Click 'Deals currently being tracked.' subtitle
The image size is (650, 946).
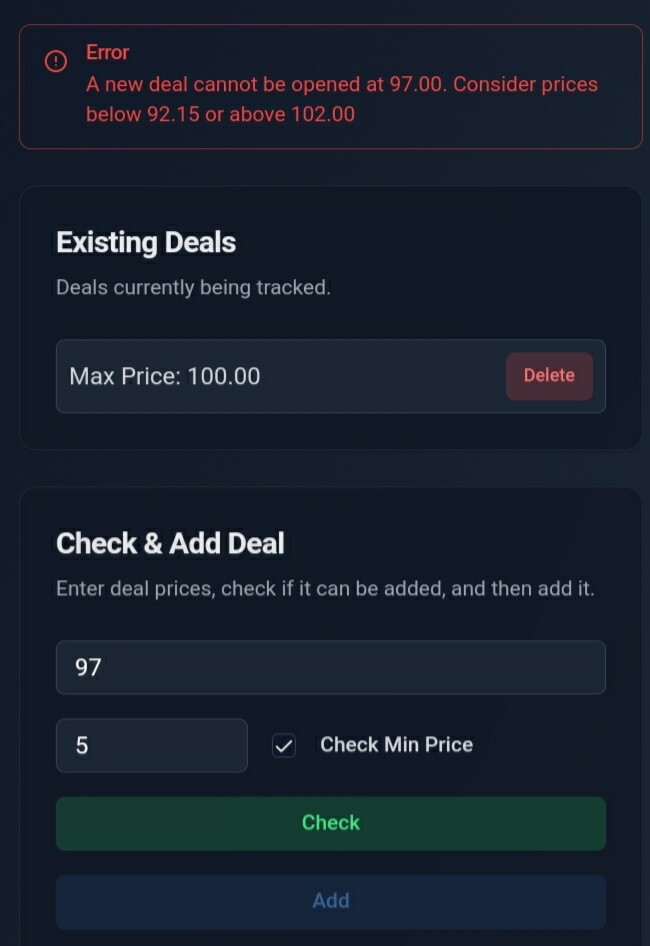coord(193,288)
